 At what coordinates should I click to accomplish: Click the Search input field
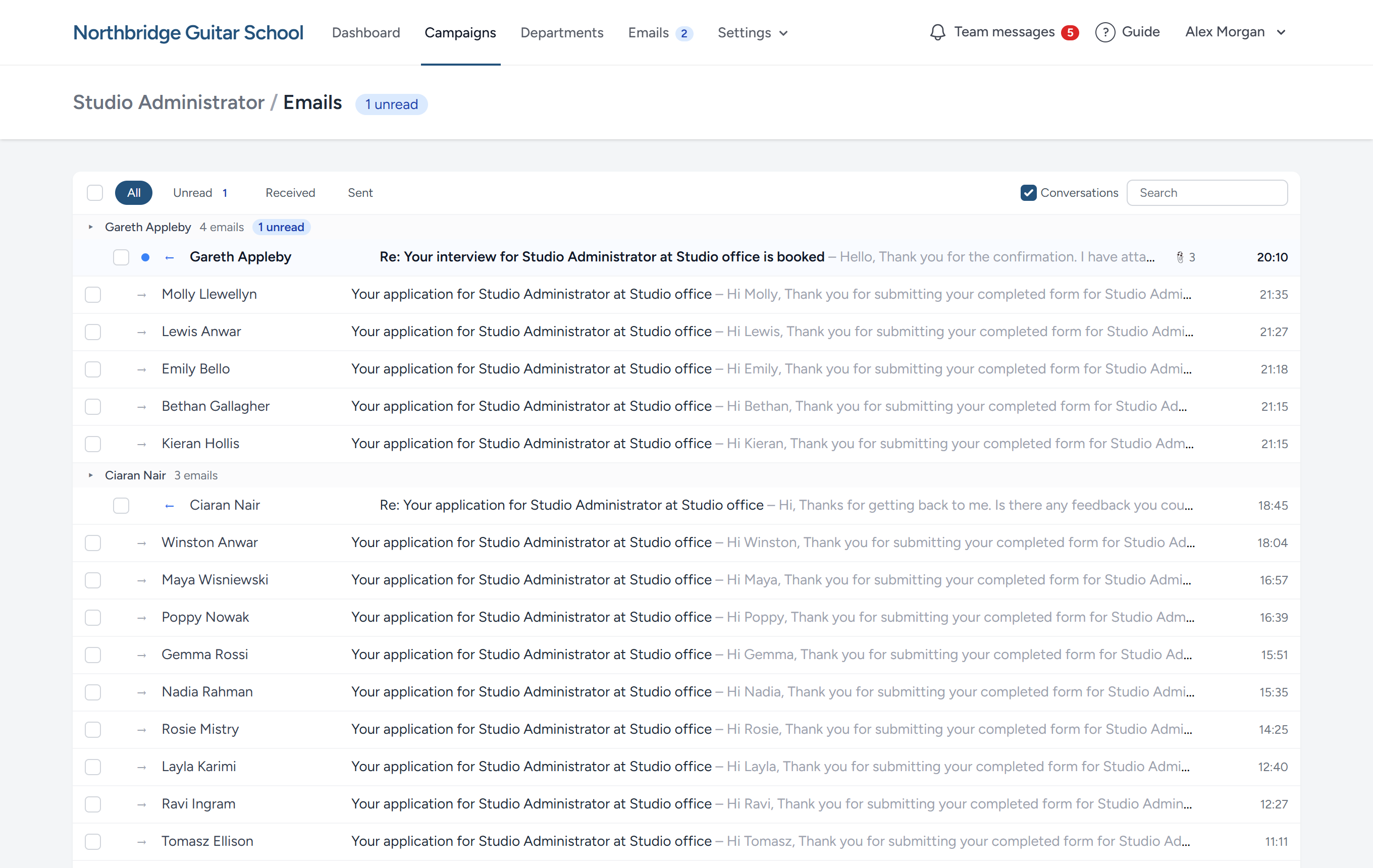point(1207,193)
